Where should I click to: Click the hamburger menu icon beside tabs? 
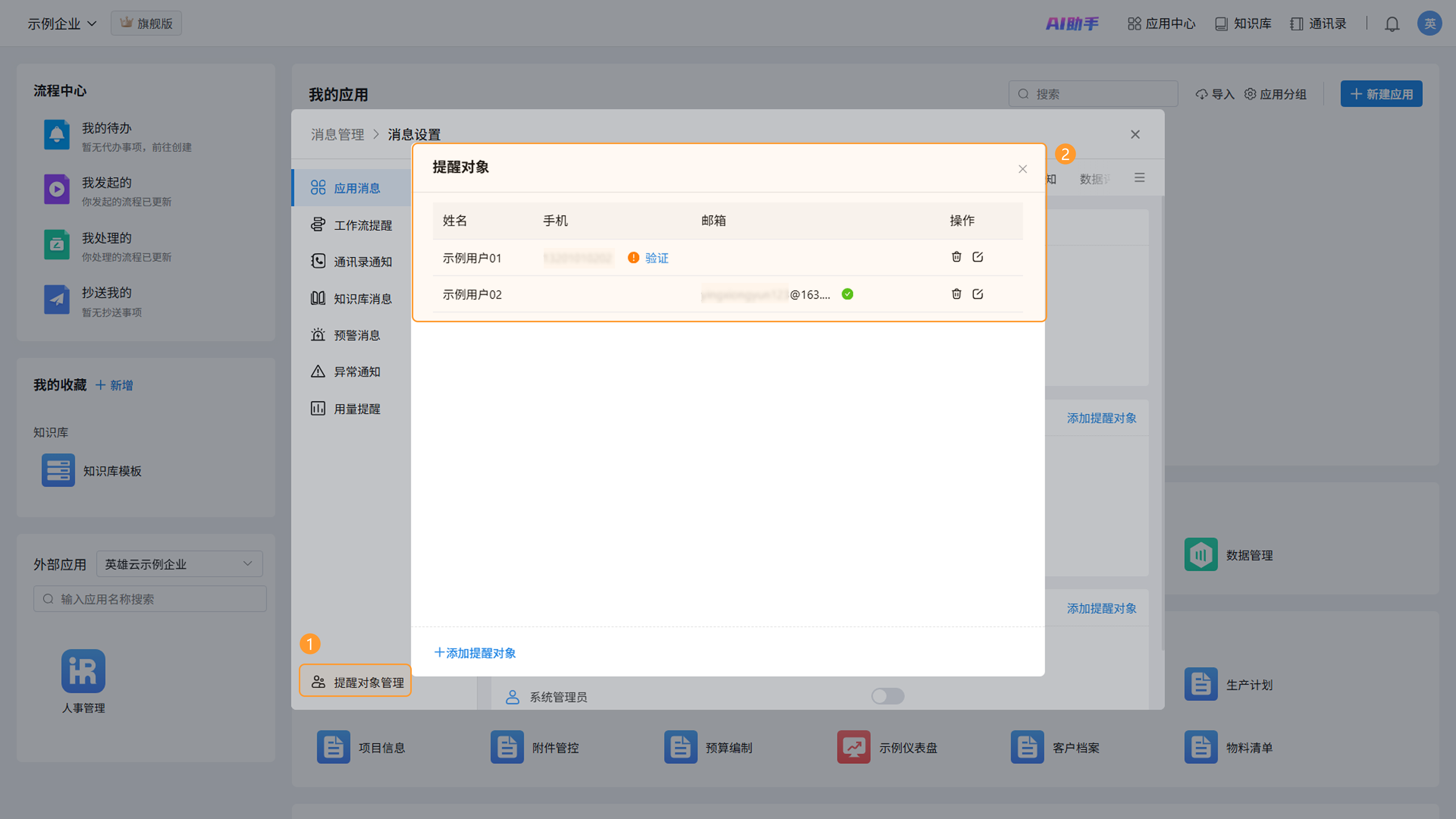(x=1139, y=178)
